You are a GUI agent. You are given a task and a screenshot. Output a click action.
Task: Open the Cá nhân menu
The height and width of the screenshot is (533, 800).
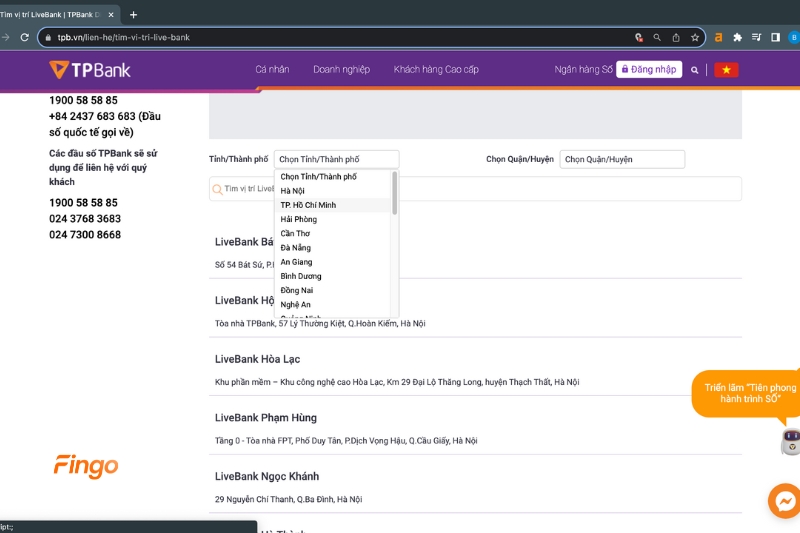coord(272,69)
